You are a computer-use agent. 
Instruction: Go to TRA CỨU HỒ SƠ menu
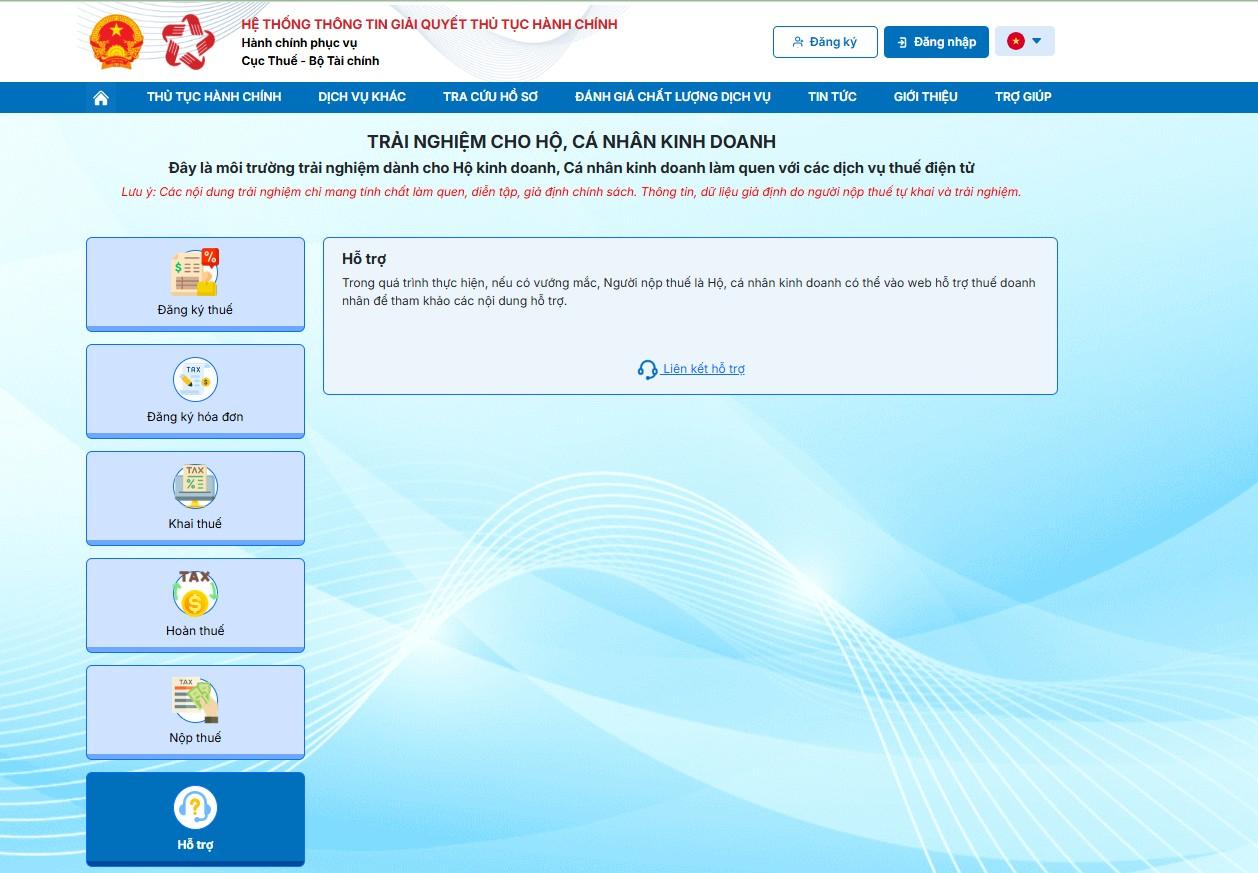(490, 97)
